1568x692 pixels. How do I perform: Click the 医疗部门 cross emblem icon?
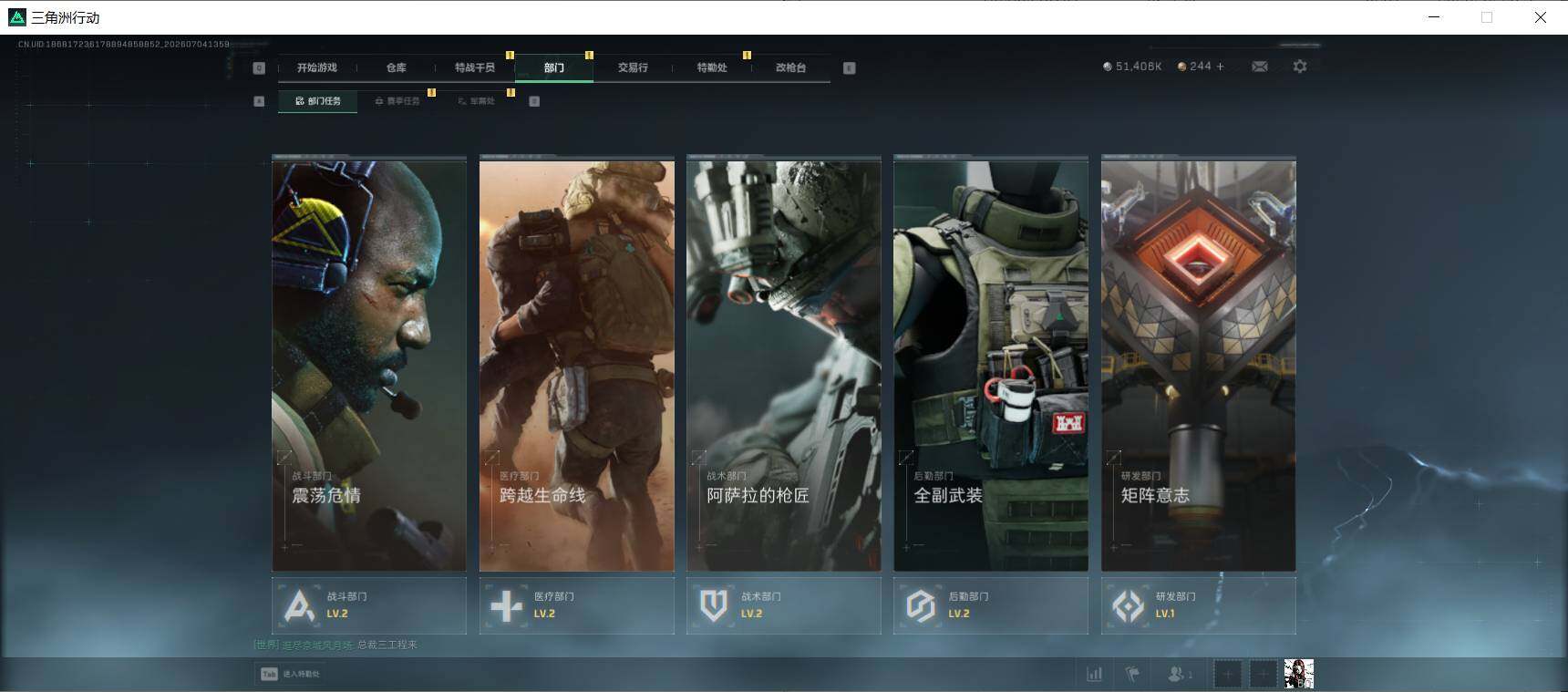click(506, 605)
